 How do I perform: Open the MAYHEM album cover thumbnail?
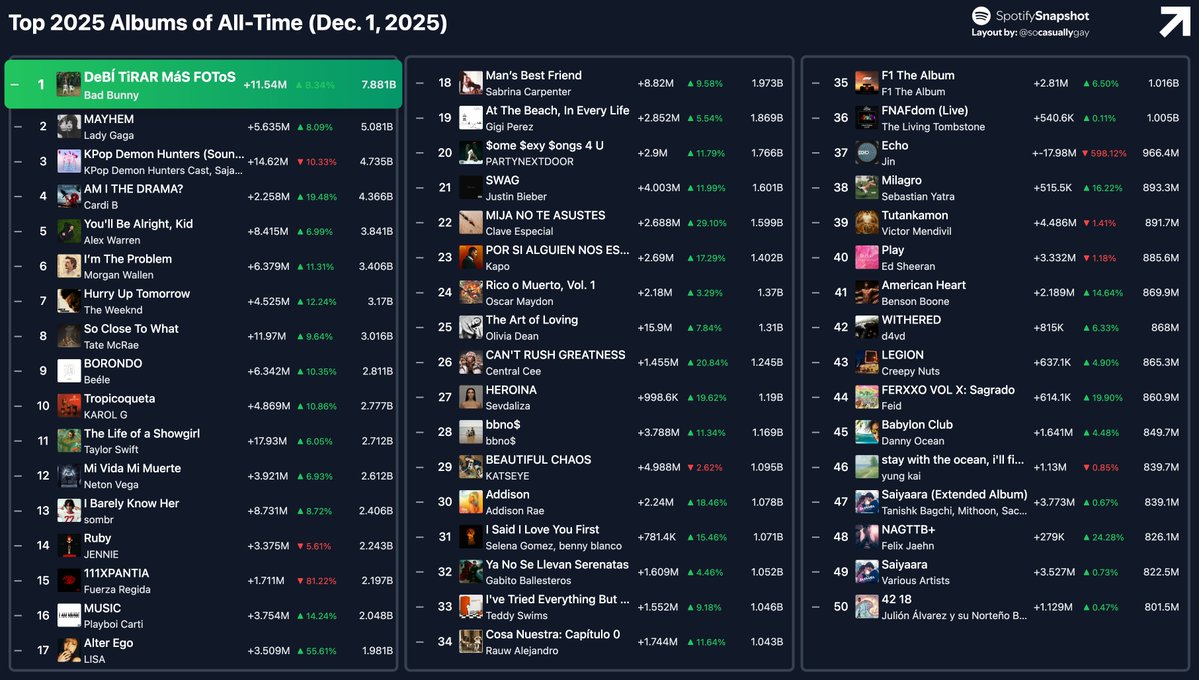click(69, 127)
